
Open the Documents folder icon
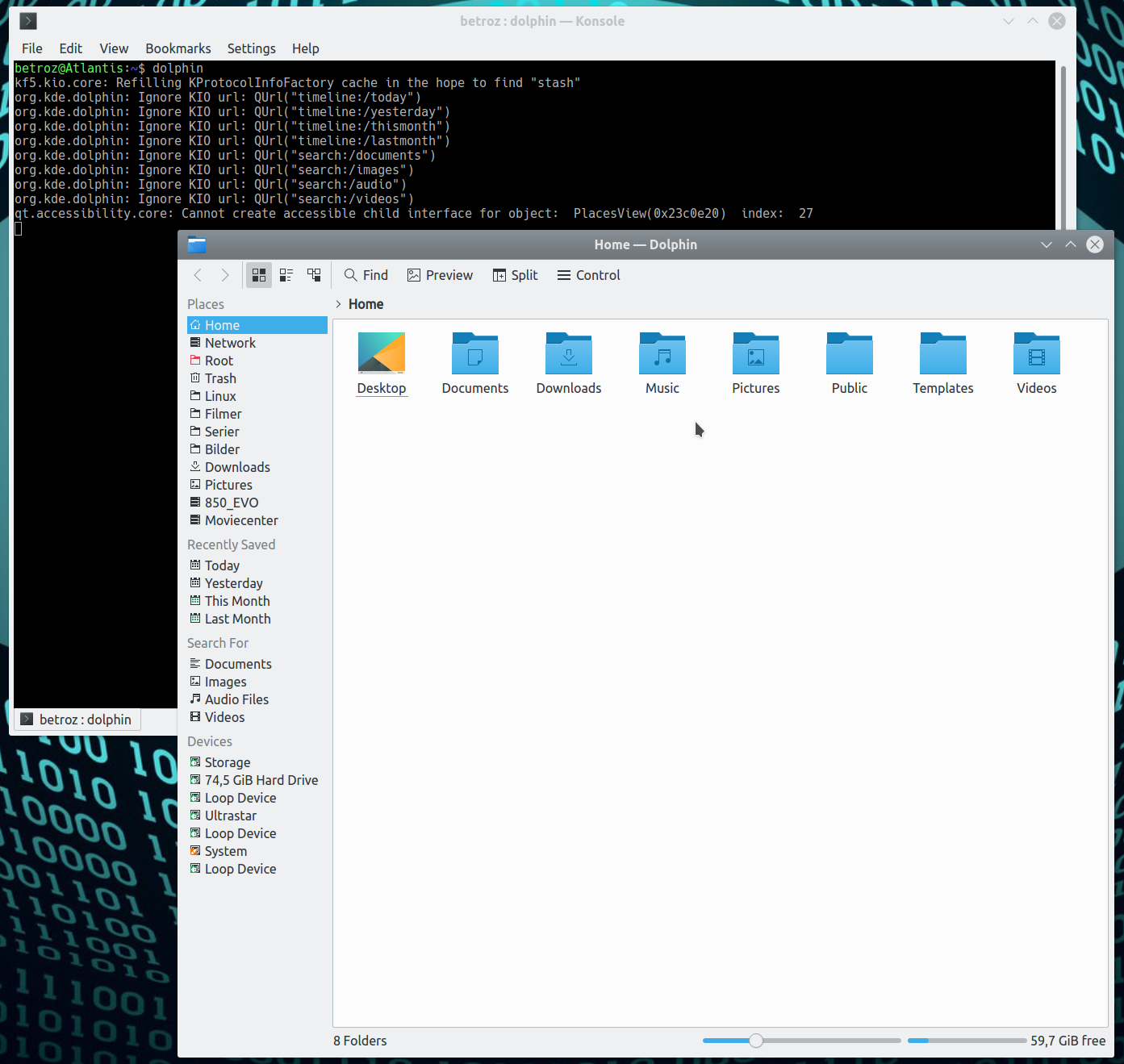coord(475,364)
